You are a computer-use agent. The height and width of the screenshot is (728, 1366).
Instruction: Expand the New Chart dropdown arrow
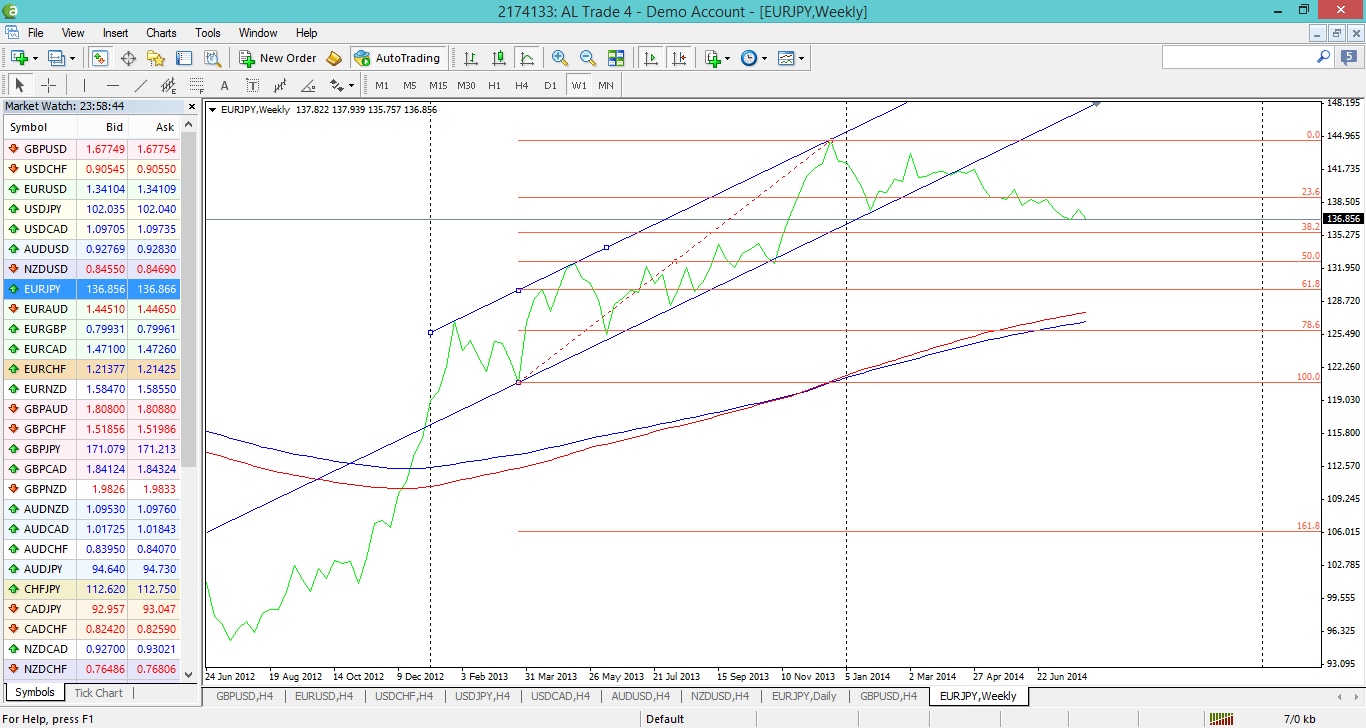(x=35, y=58)
